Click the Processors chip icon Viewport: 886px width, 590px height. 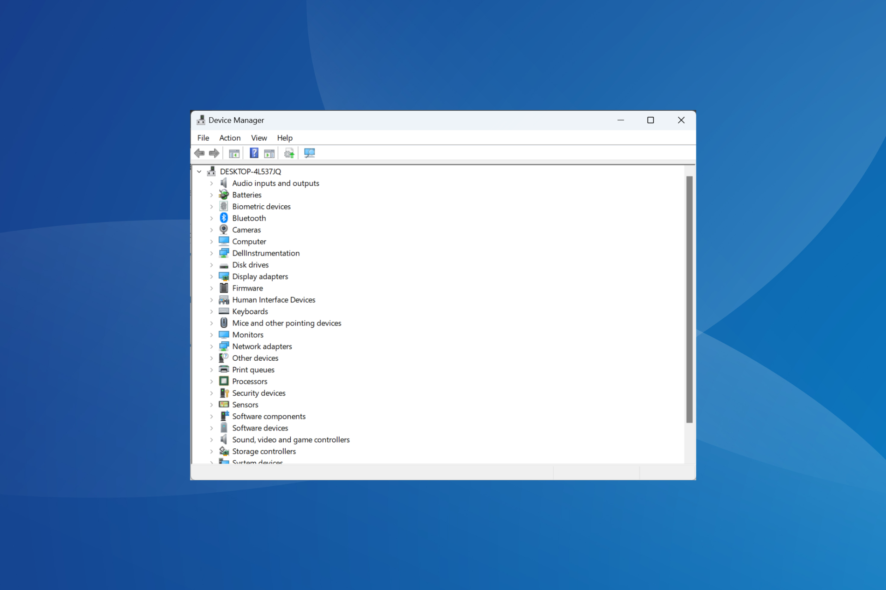224,381
